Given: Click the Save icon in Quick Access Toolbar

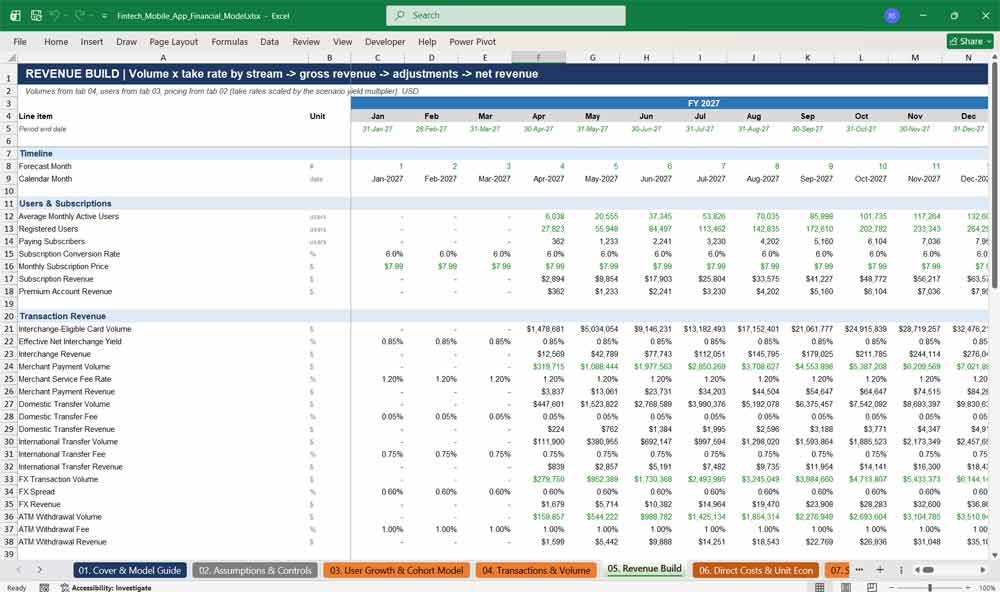Looking at the screenshot, I should pos(36,15).
